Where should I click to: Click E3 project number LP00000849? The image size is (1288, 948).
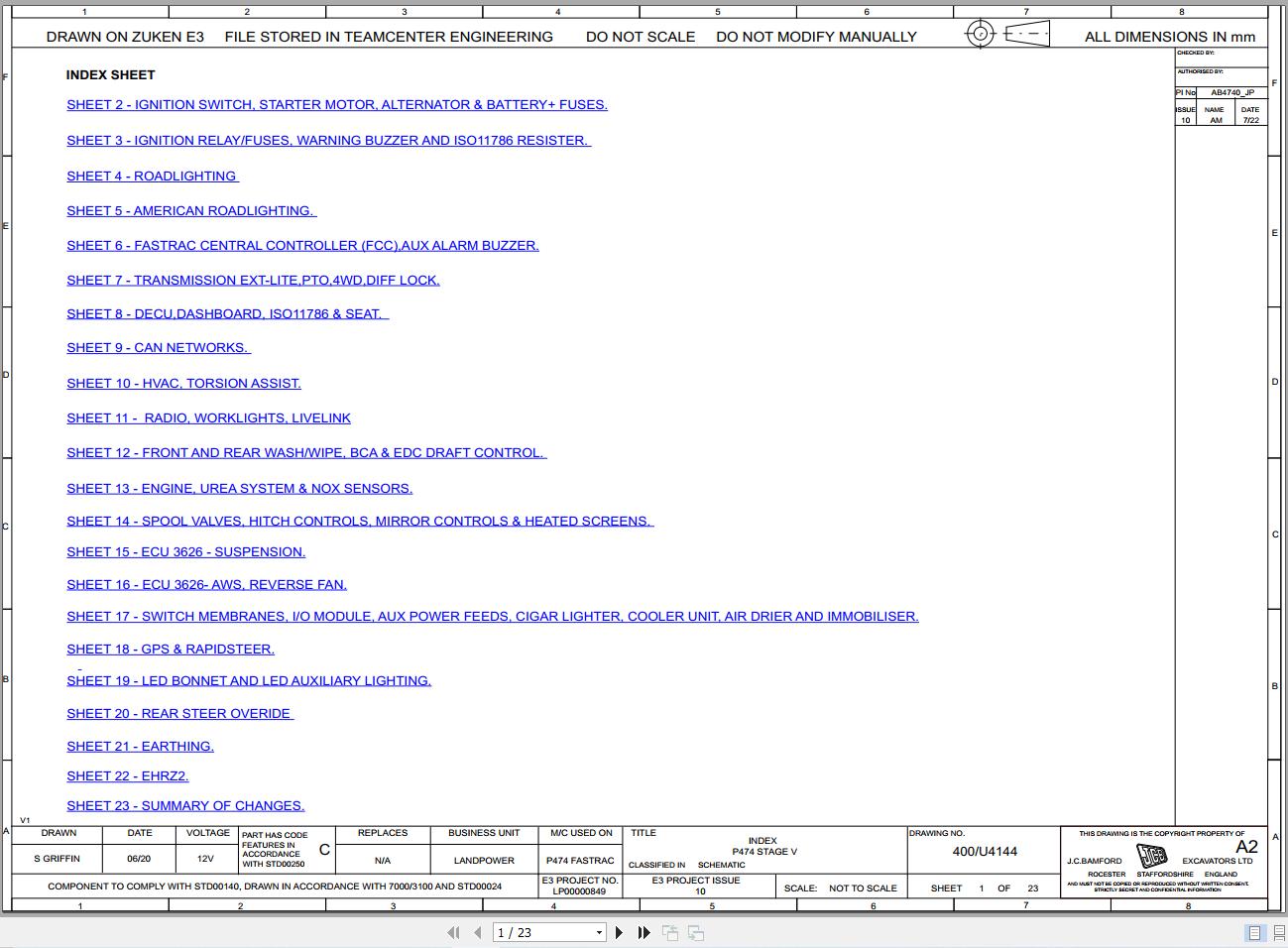[579, 891]
